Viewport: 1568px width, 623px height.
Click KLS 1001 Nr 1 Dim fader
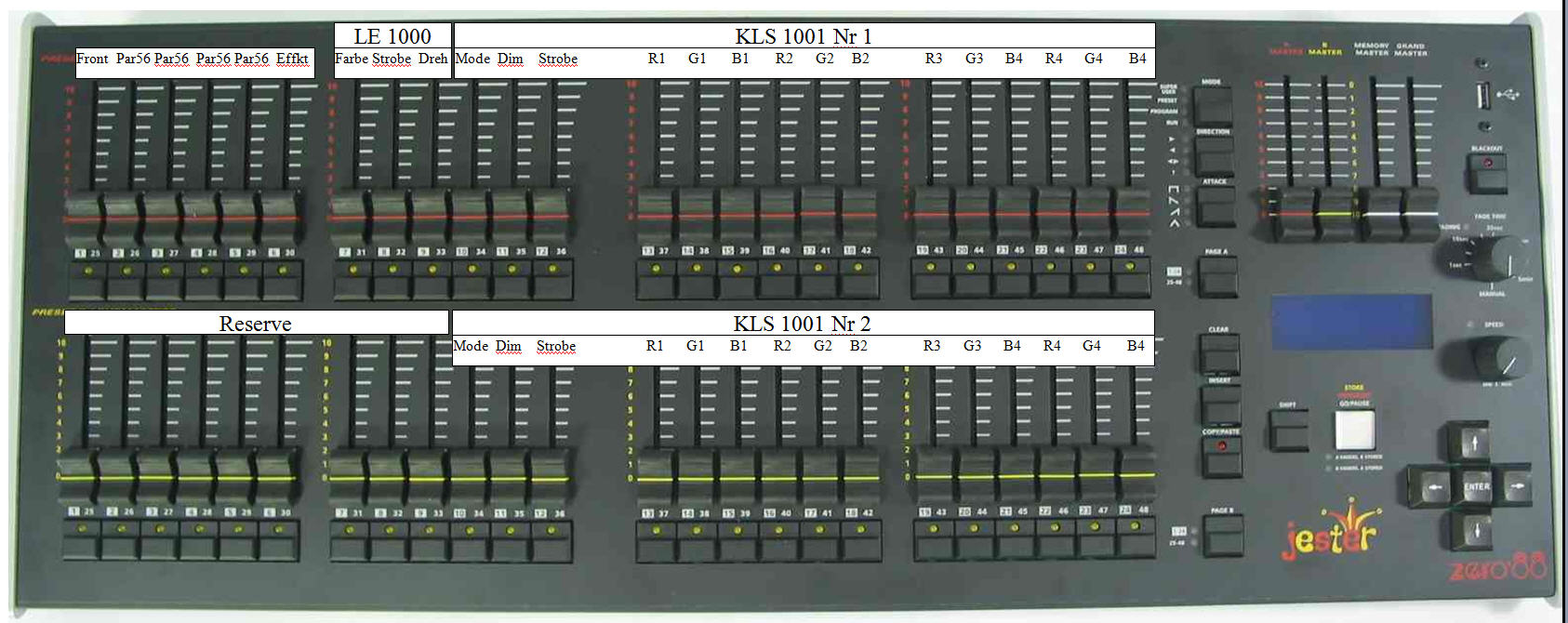coord(511,218)
